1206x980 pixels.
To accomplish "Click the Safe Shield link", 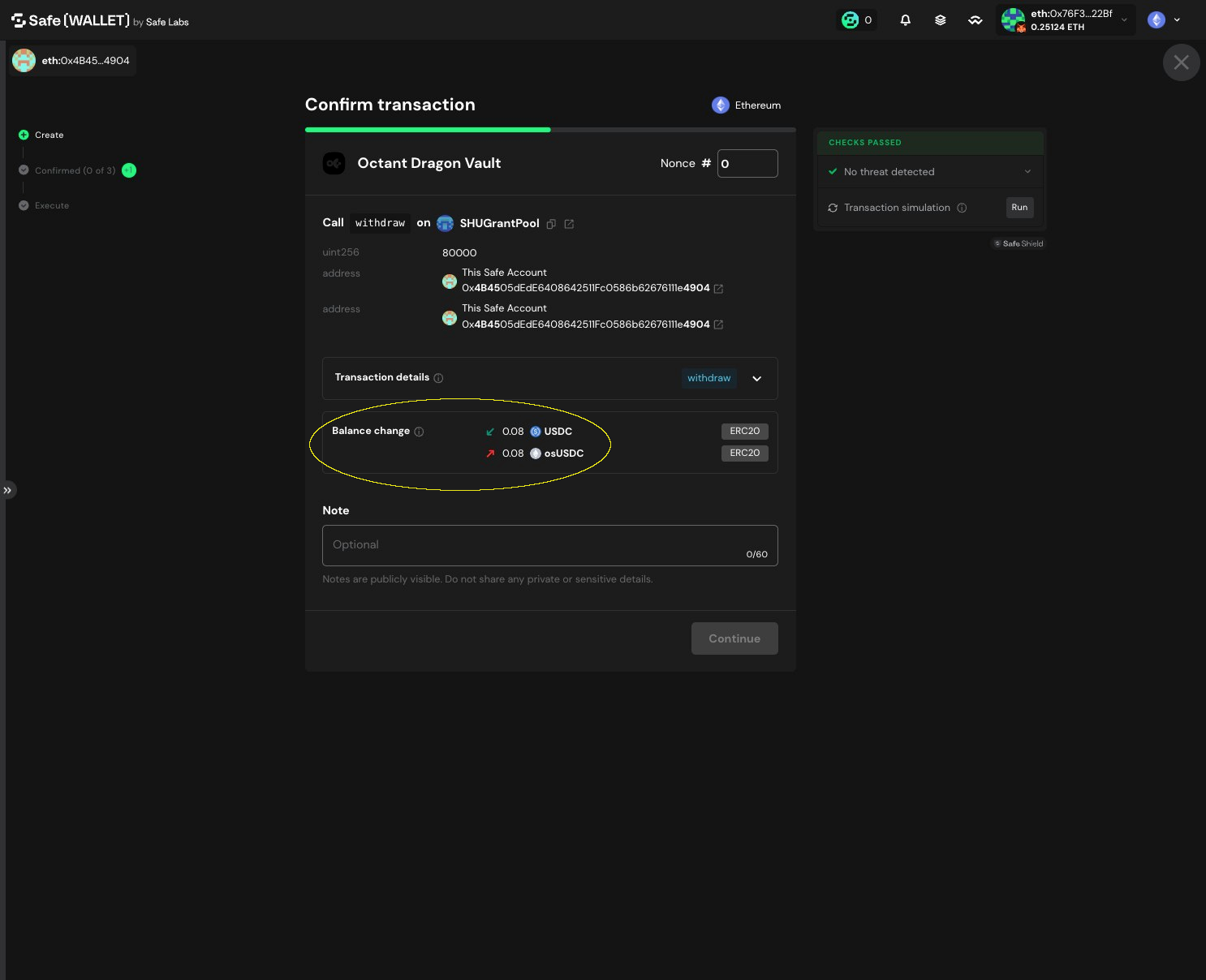I will 1019,243.
